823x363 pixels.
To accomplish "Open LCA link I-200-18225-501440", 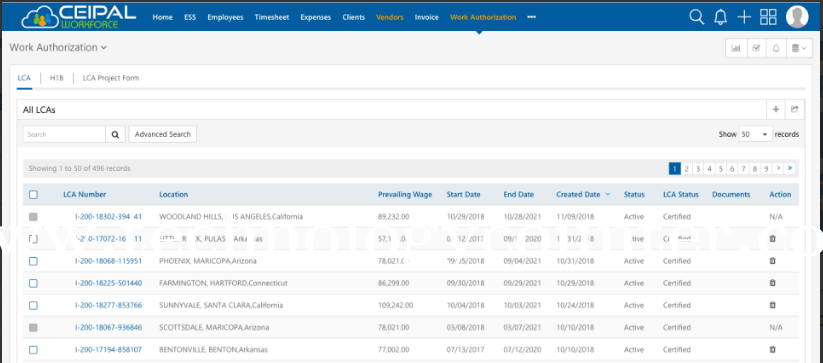I will coord(108,283).
